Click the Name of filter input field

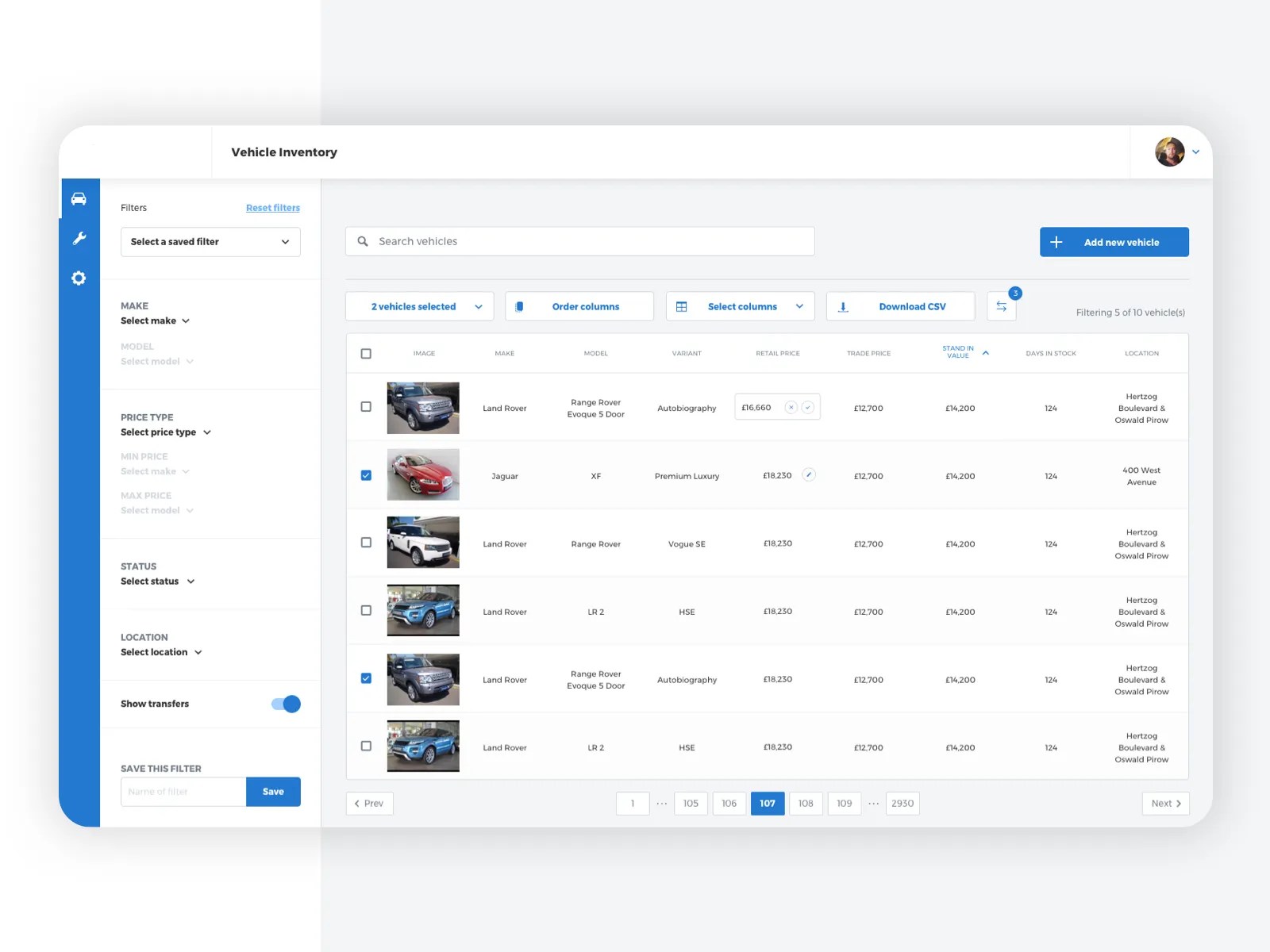click(183, 792)
